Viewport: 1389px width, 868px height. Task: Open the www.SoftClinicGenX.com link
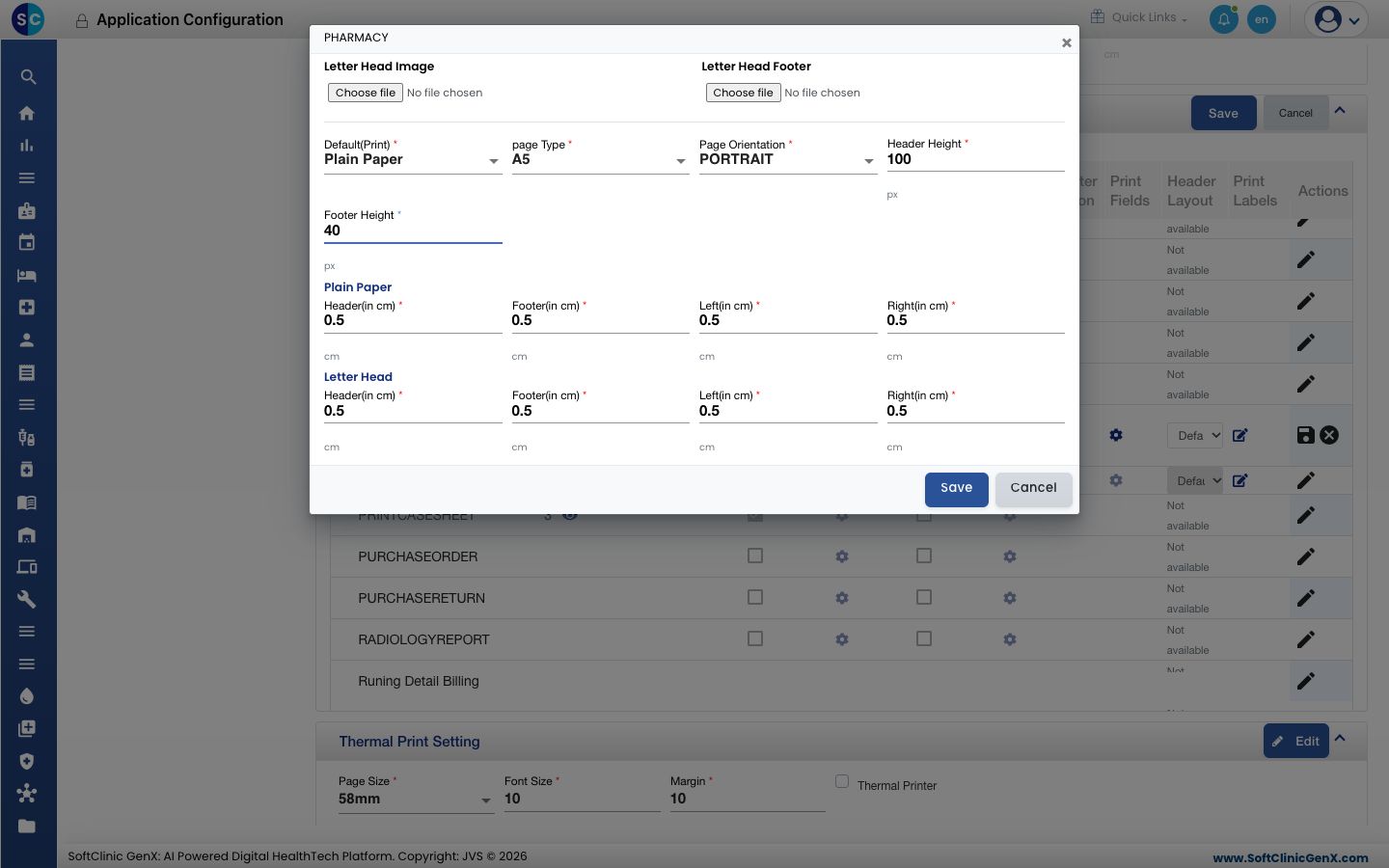click(x=1291, y=857)
